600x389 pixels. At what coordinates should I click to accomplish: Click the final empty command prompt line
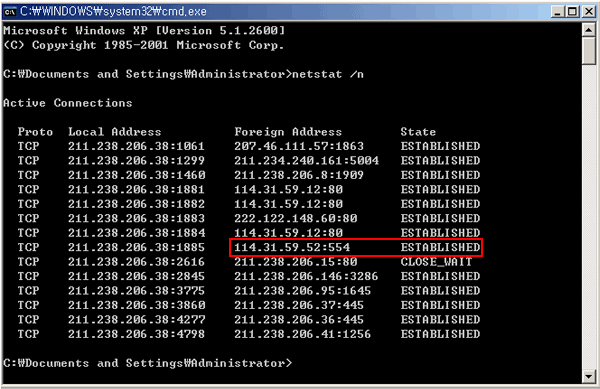point(147,363)
